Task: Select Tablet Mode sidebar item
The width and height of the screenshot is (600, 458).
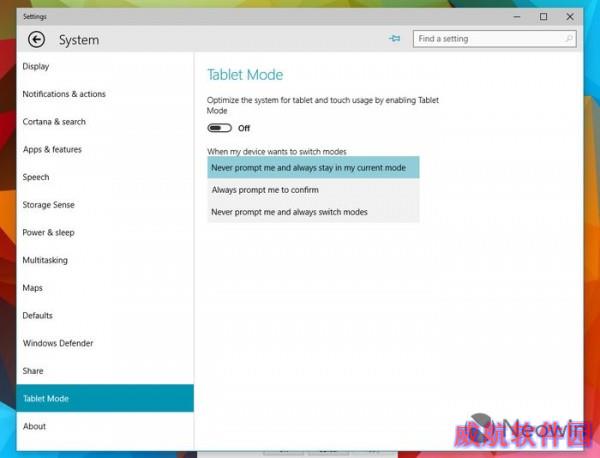Action: (105, 398)
